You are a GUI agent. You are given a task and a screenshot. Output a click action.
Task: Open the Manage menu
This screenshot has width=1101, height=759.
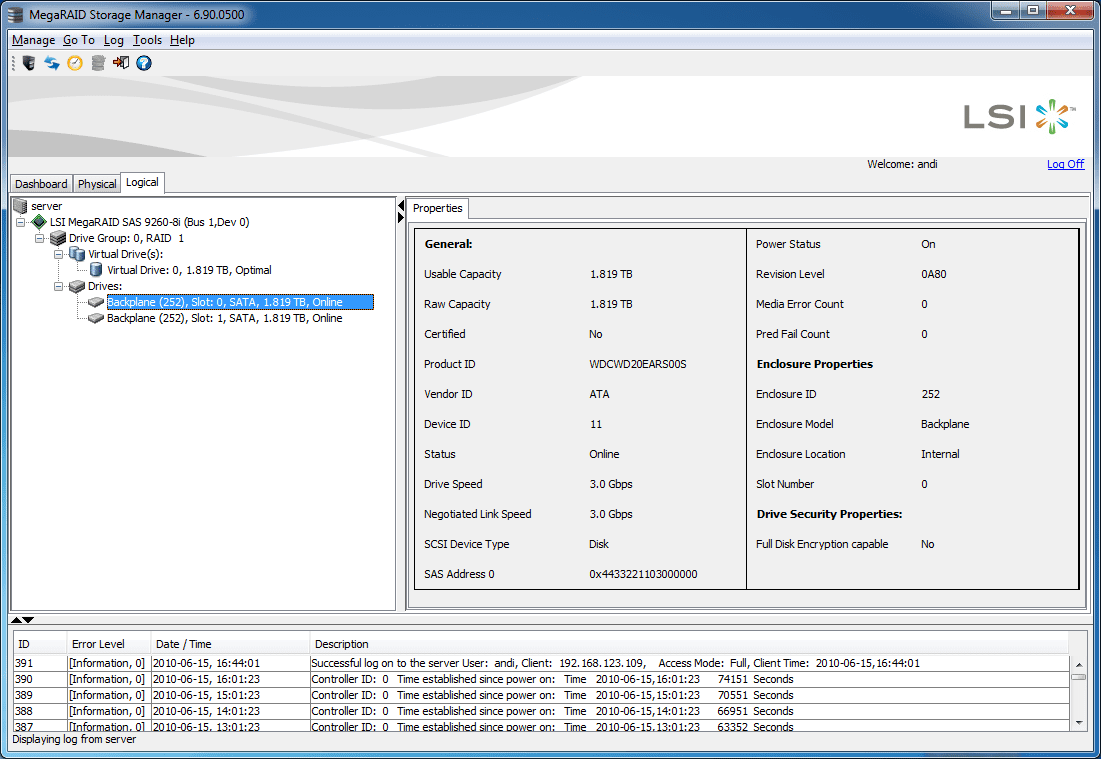coord(34,40)
